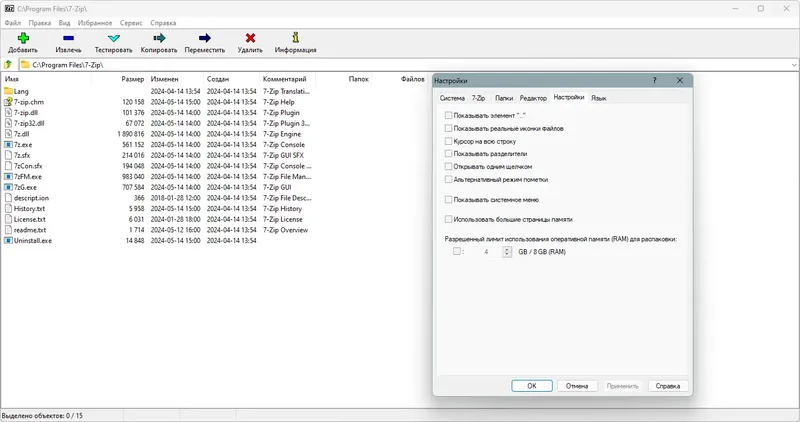Sort by Размер column header
Viewport: 800px width, 422px height.
tap(119, 79)
